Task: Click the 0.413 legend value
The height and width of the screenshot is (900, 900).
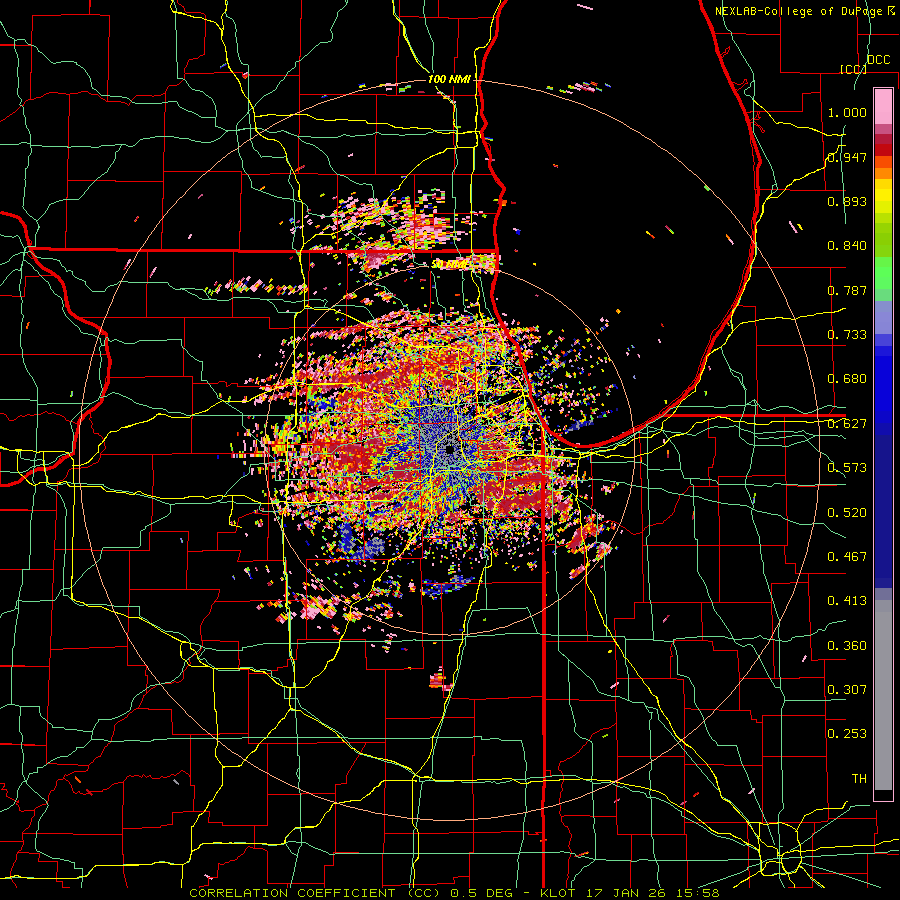Action: click(847, 601)
